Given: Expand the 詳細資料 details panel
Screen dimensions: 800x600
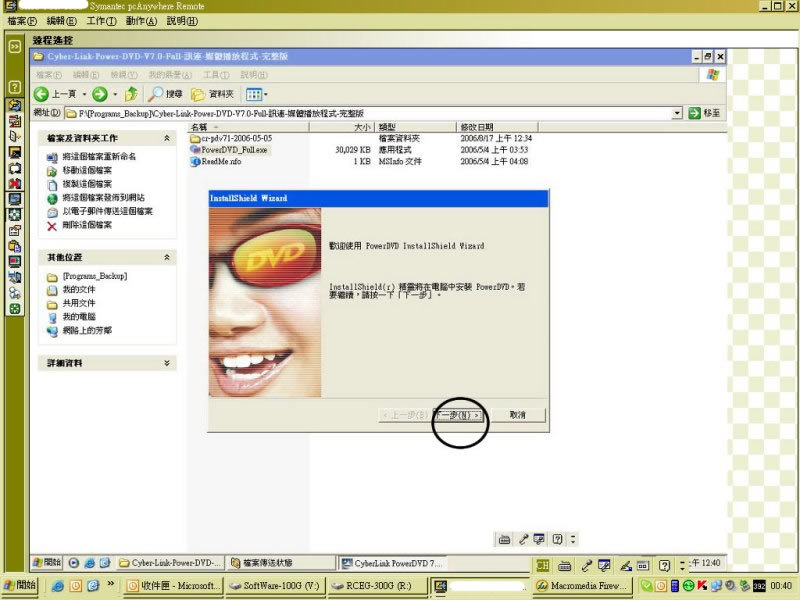Looking at the screenshot, I should coord(166,363).
